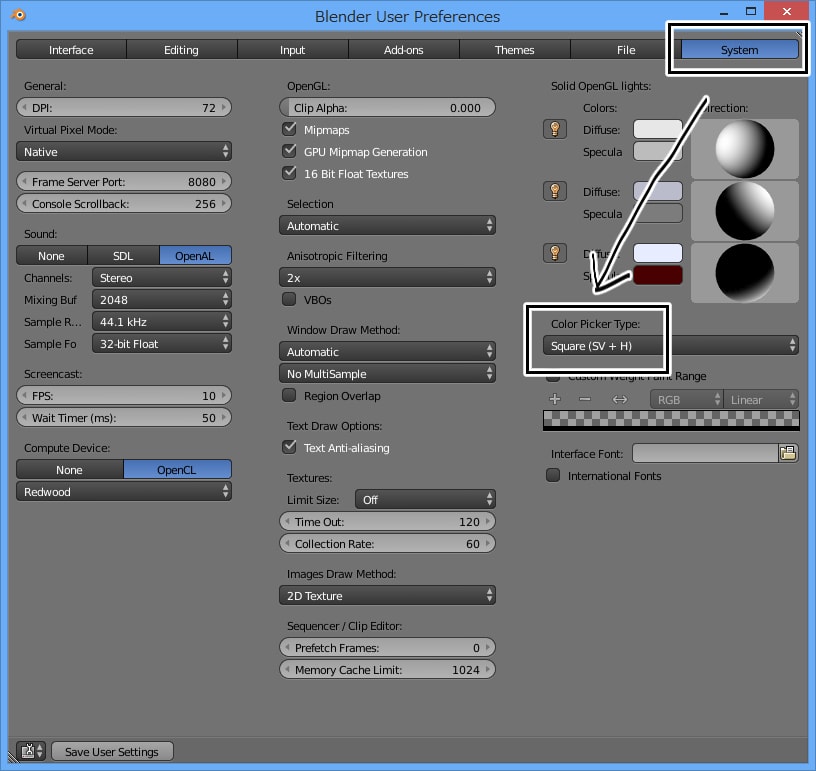Select SDL as the sound device

tap(123, 255)
